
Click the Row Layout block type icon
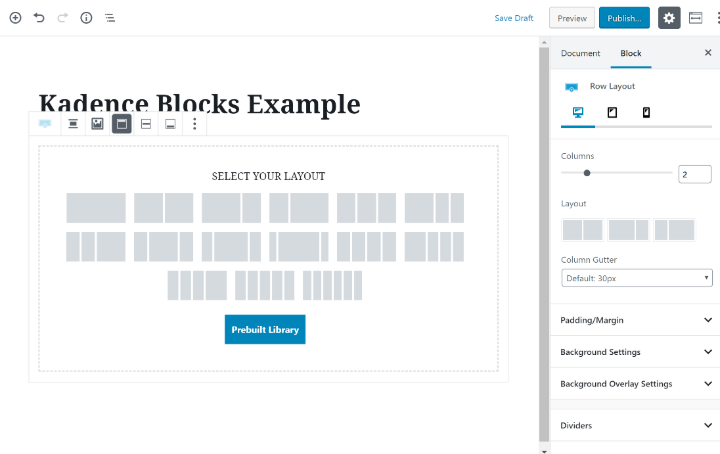(x=45, y=123)
